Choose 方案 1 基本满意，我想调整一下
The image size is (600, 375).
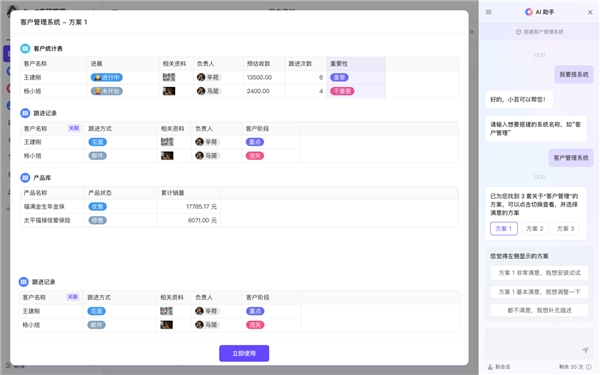click(539, 292)
